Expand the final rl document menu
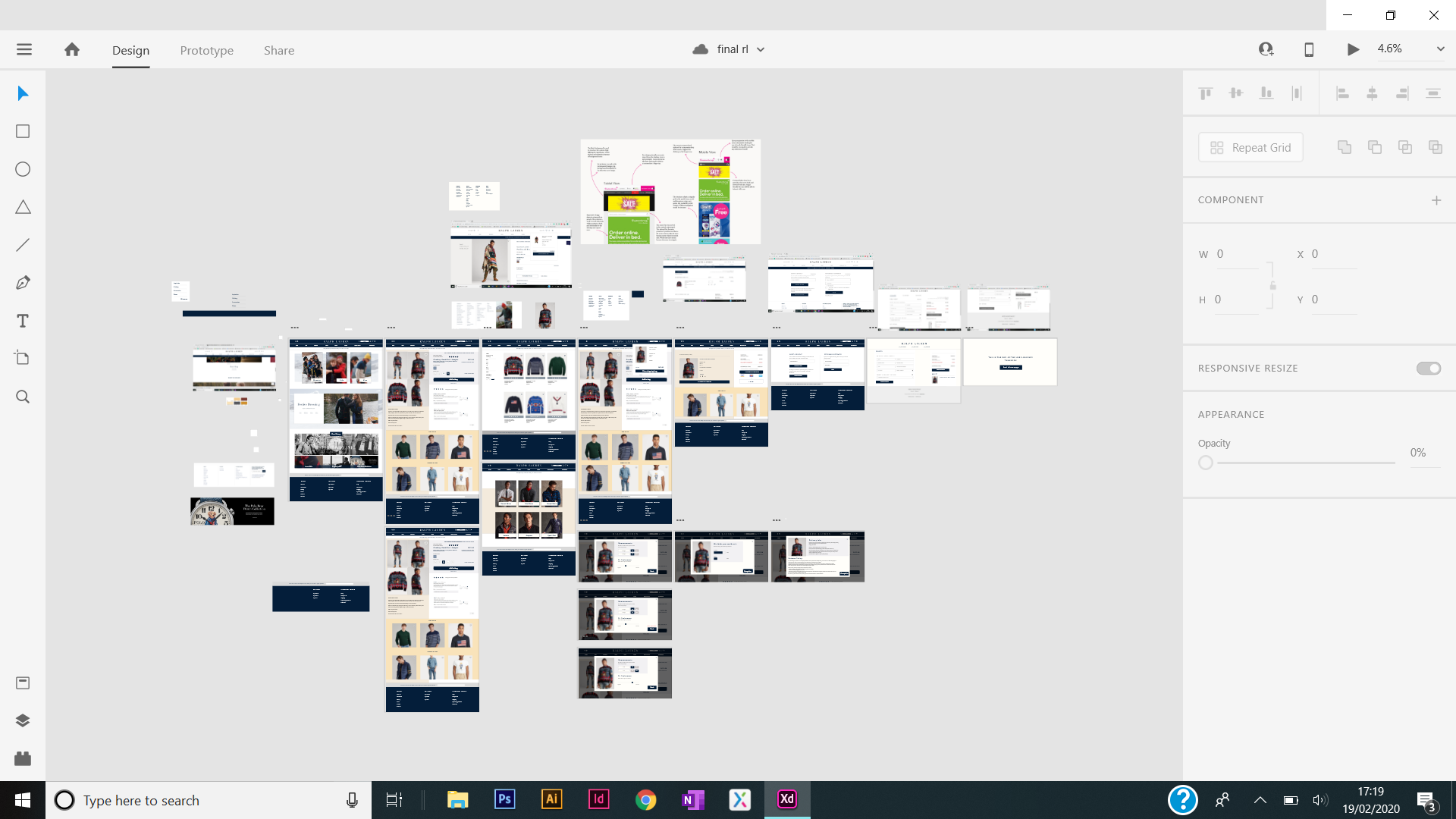1456x819 pixels. pos(761,49)
